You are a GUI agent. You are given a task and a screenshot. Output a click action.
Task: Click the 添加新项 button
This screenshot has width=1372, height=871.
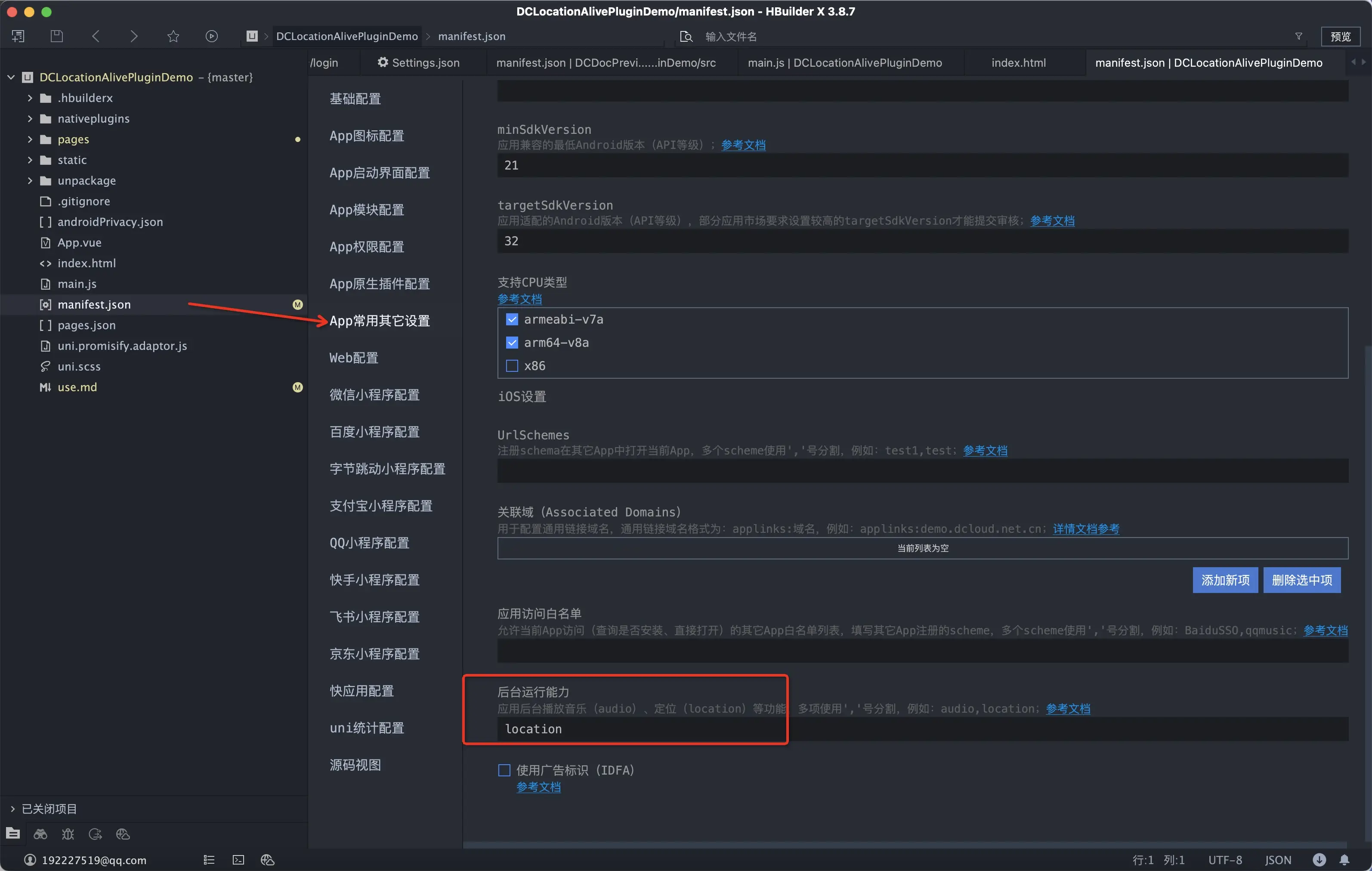coord(1225,580)
